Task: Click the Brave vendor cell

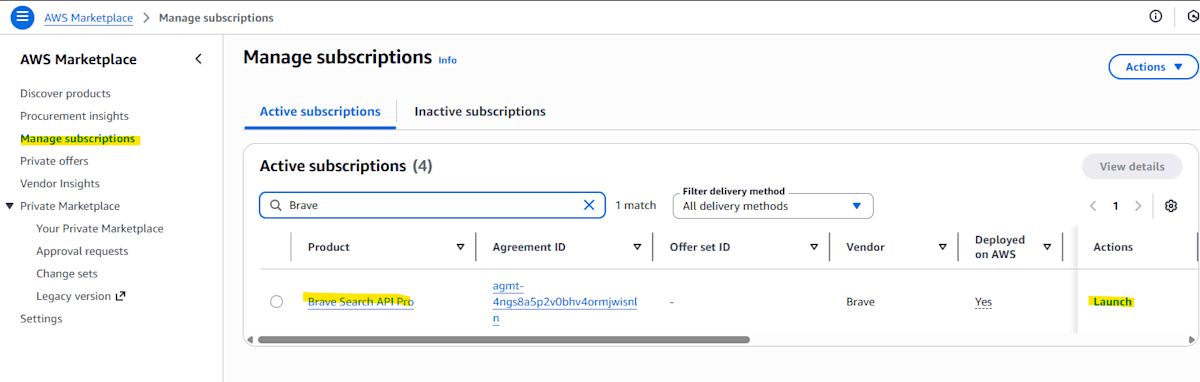Action: click(x=860, y=302)
